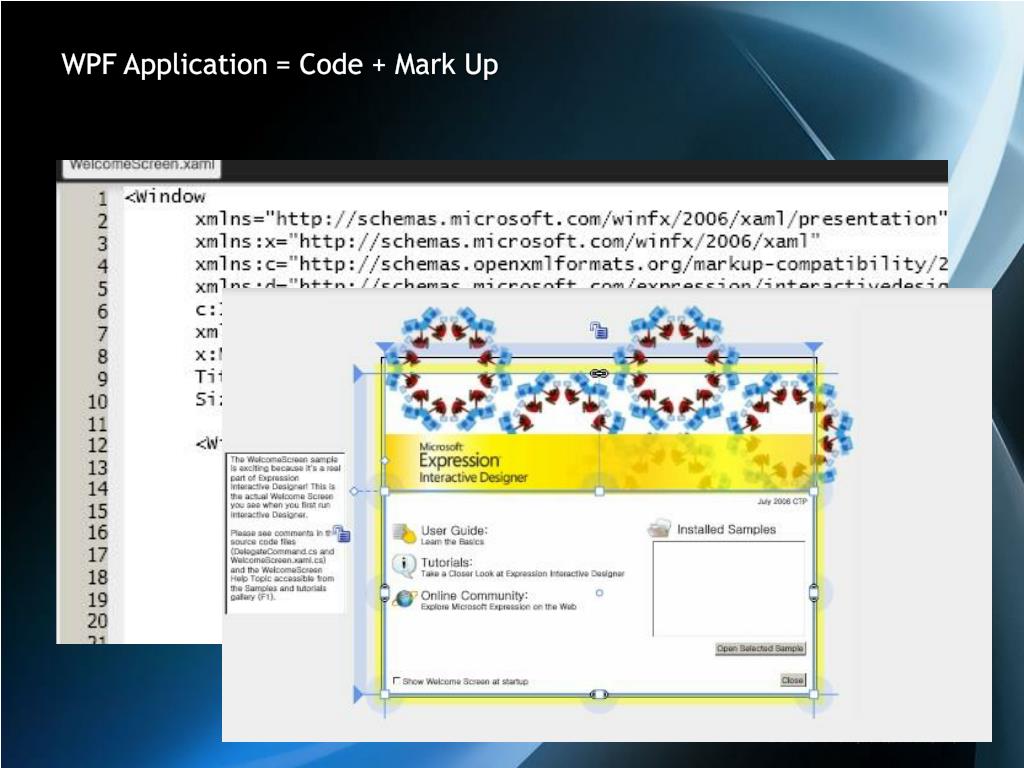
Task: Click the top-right blue triangle margin marker
Action: [x=813, y=347]
